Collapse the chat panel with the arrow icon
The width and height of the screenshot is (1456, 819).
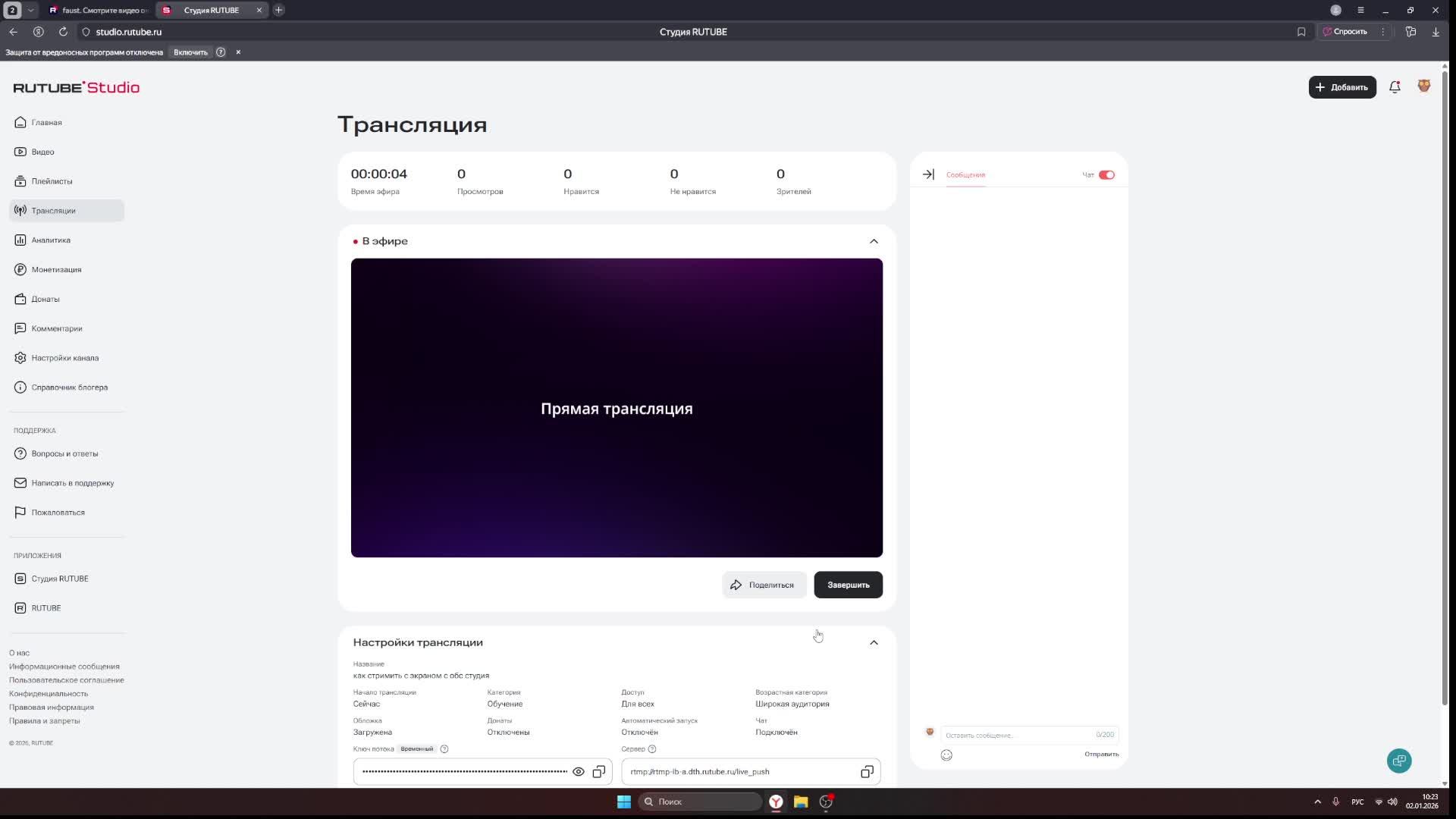pyautogui.click(x=928, y=174)
